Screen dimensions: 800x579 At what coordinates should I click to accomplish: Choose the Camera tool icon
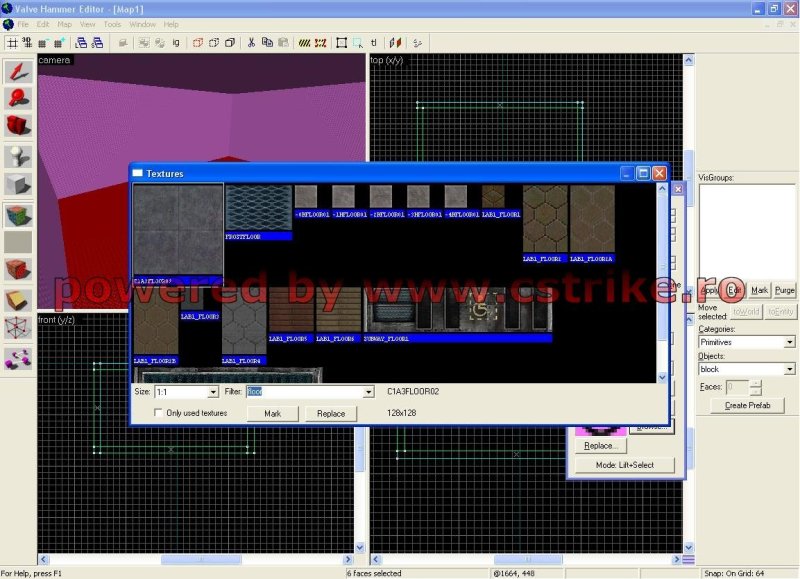[18, 126]
